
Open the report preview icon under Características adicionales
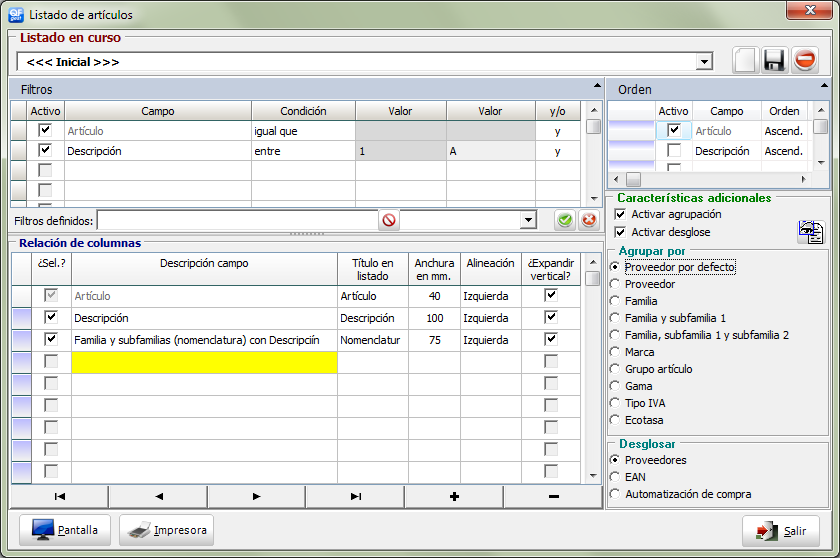click(811, 232)
